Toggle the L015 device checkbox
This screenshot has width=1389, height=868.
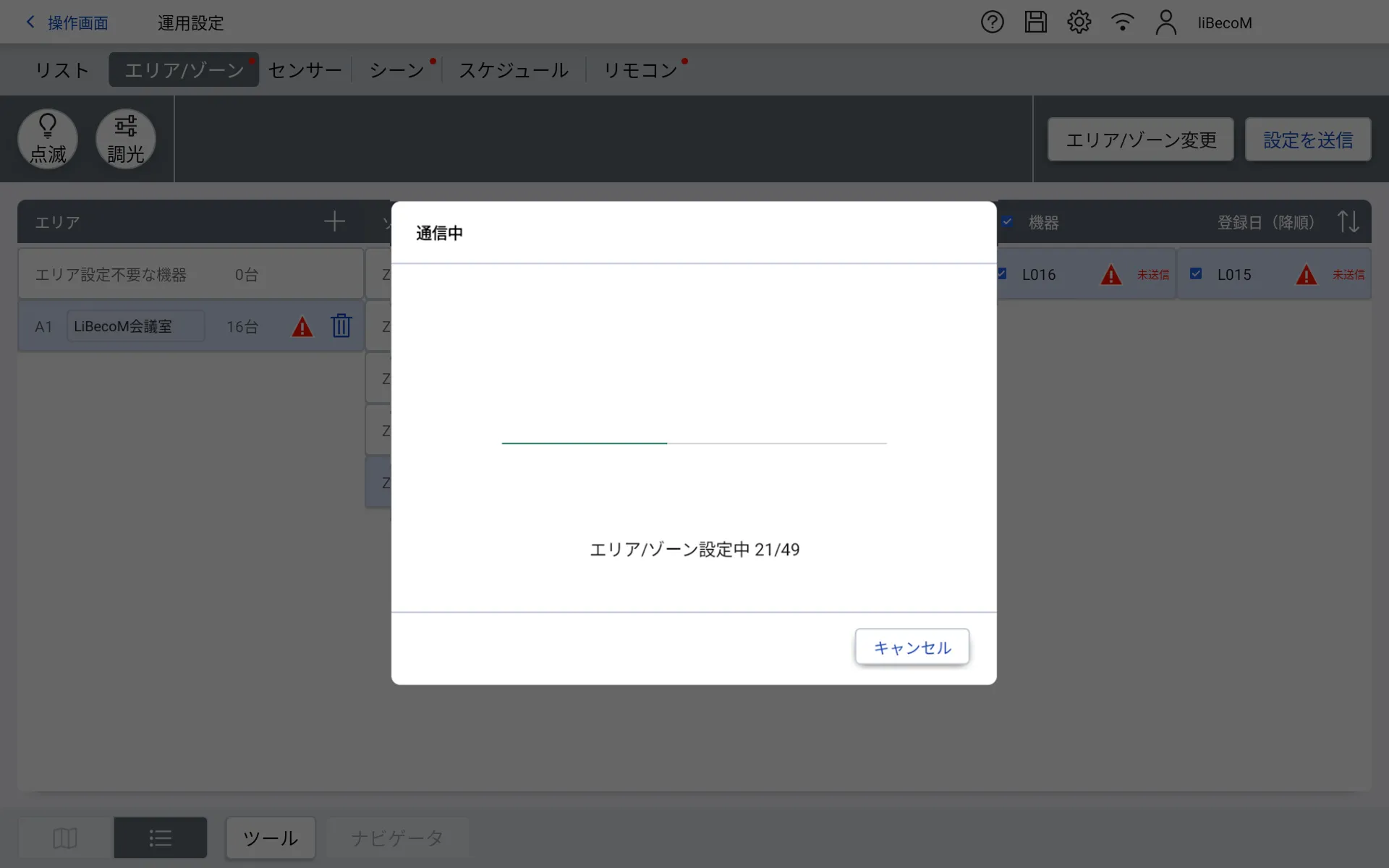point(1196,274)
